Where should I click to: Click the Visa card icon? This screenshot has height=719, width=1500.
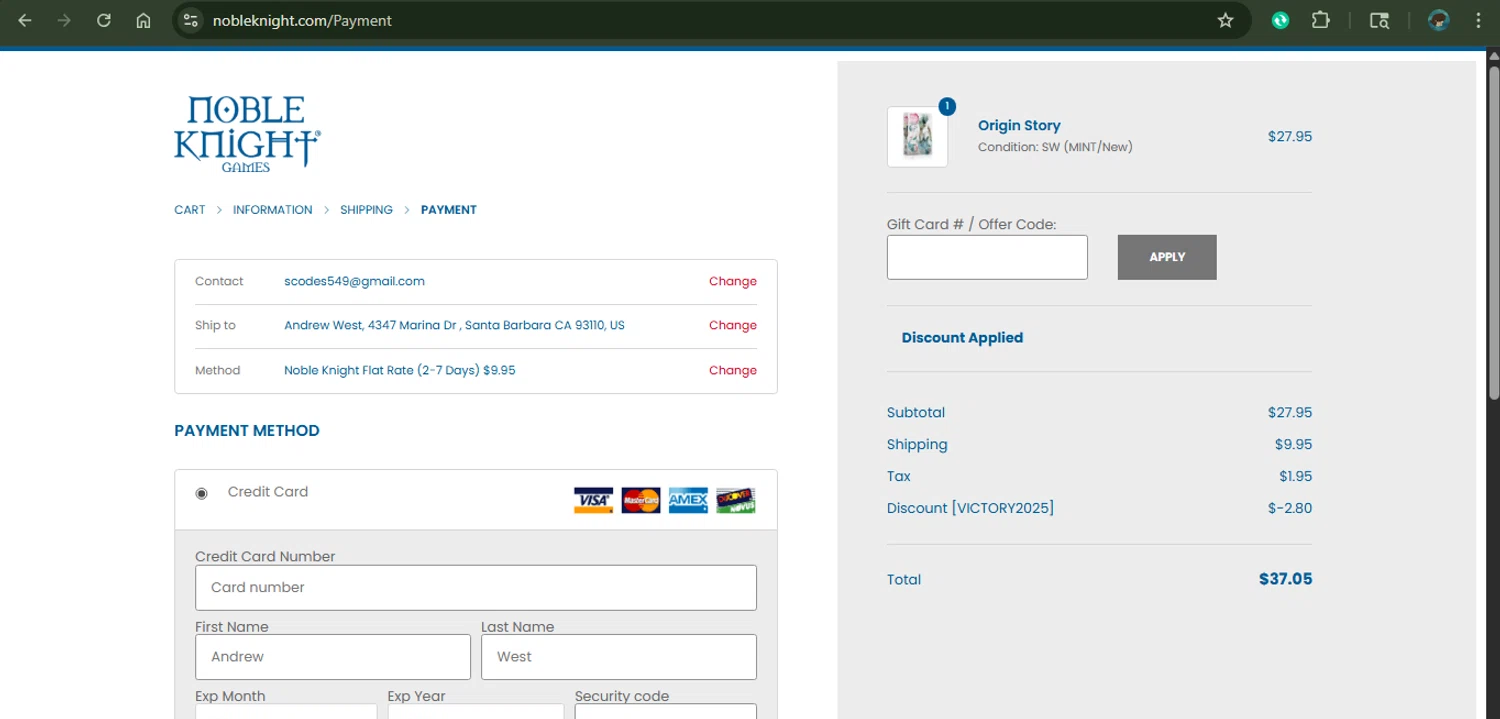click(593, 500)
